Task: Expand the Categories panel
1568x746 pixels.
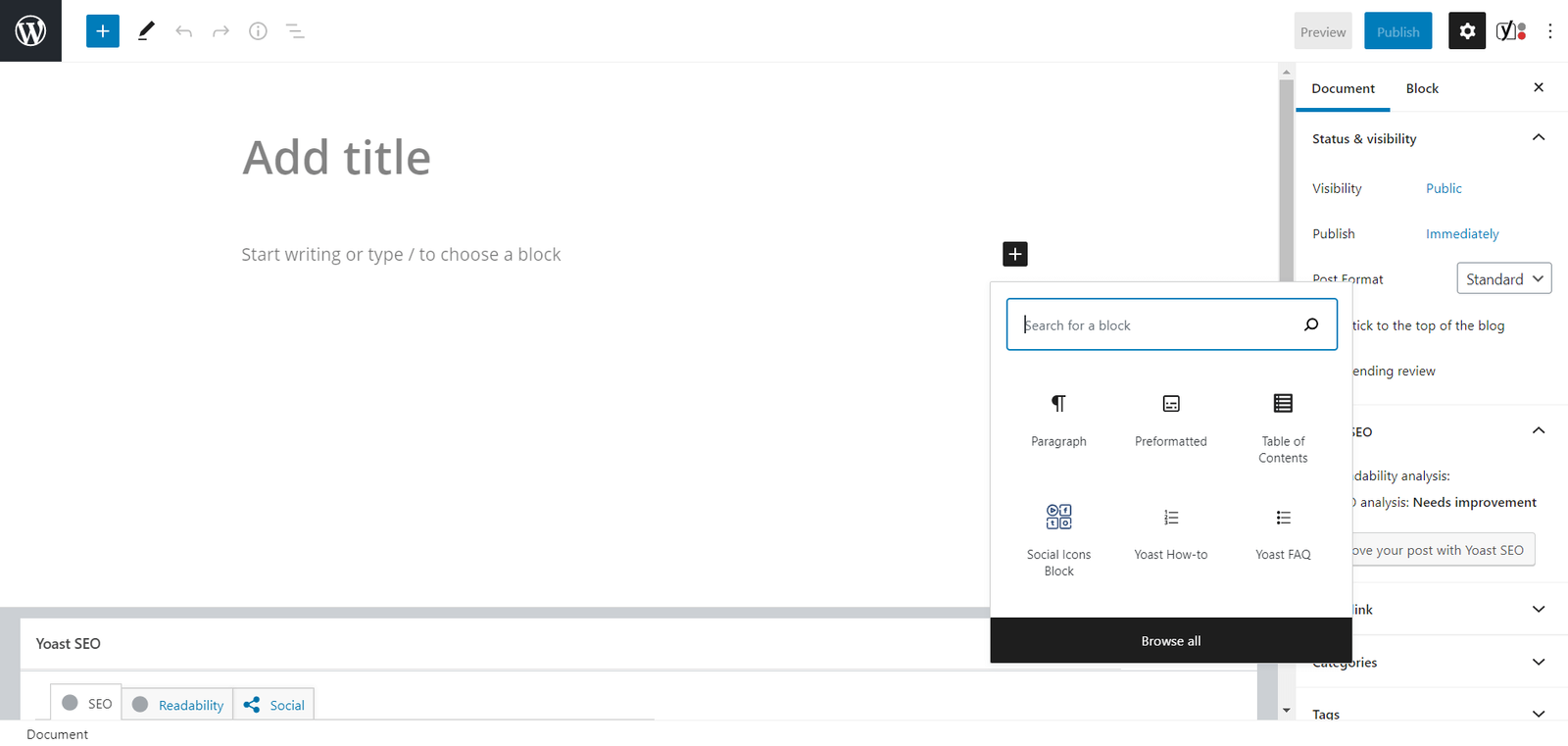Action: 1538,662
